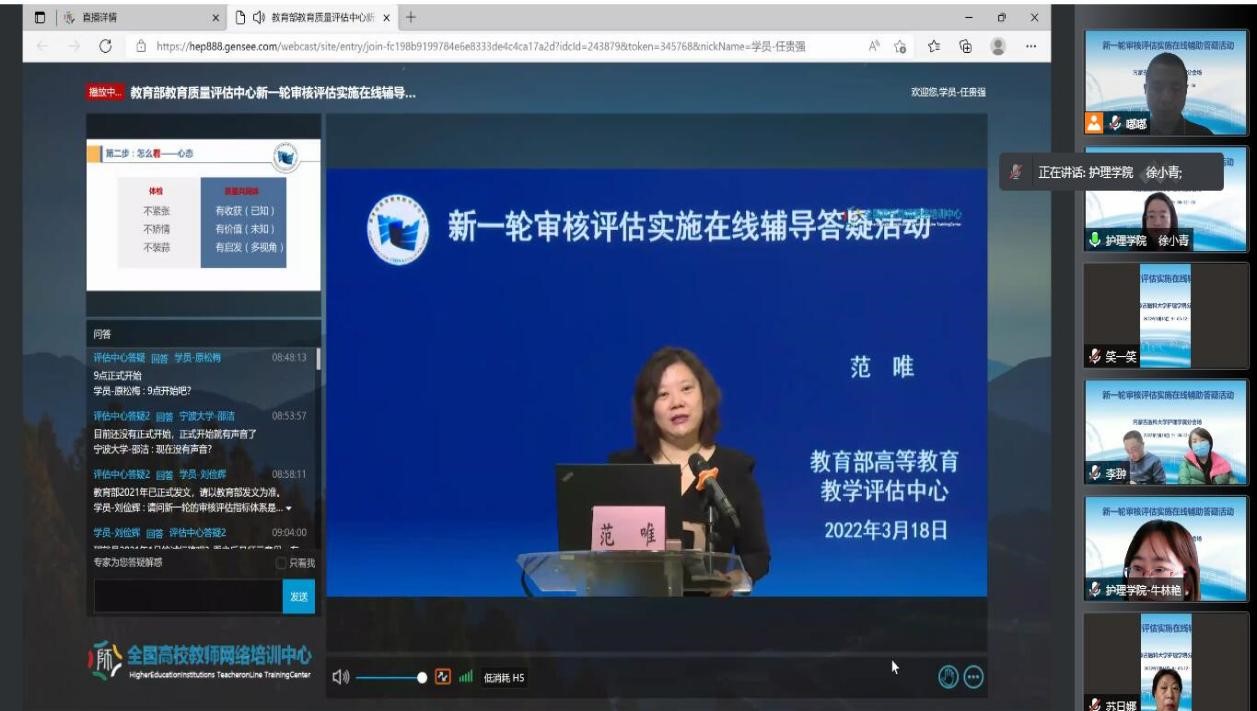Viewport: 1257px width, 711px height.
Task: Add this page to favorites star icon
Action: pos(933,46)
